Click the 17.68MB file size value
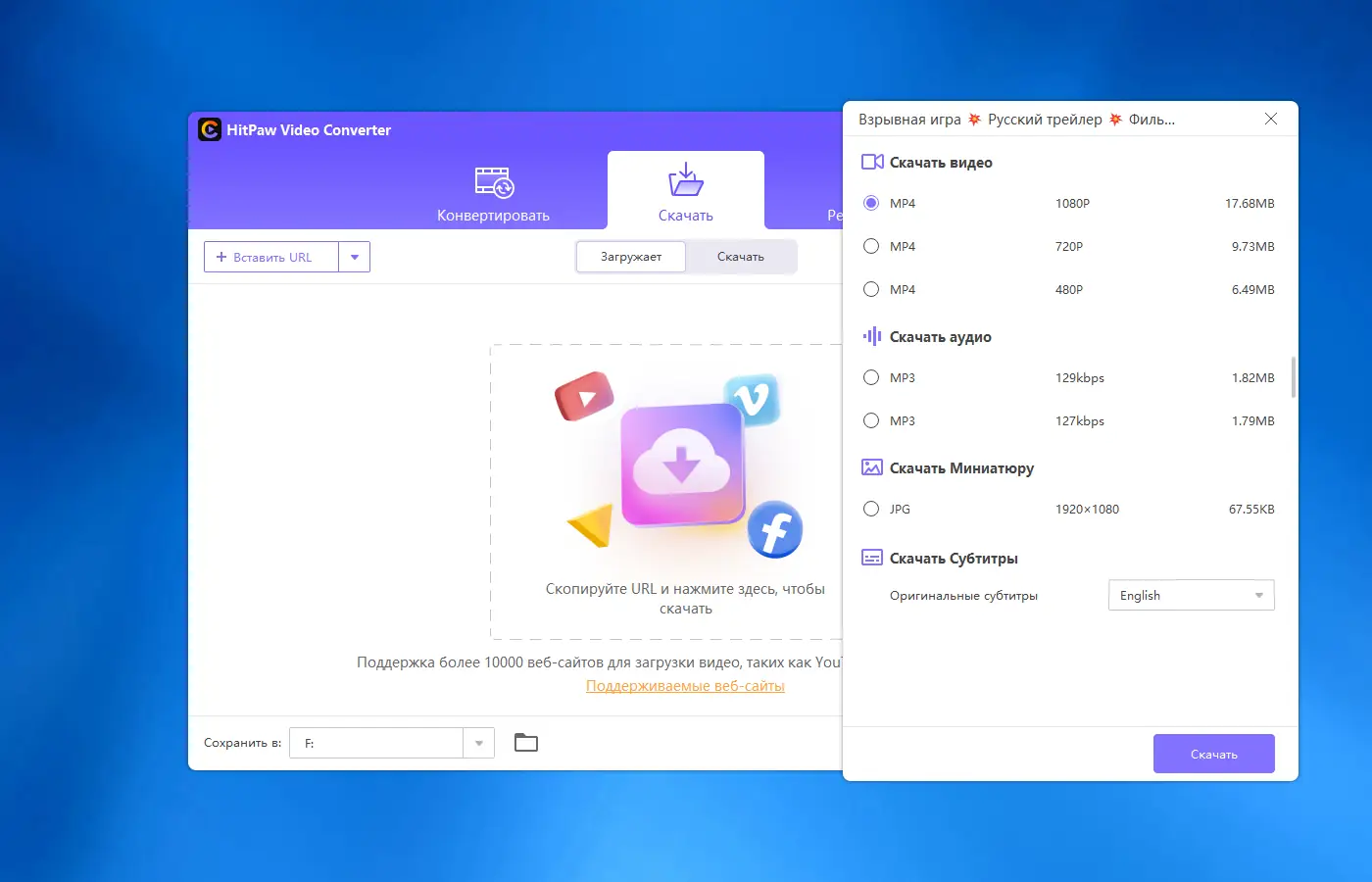 pos(1249,203)
